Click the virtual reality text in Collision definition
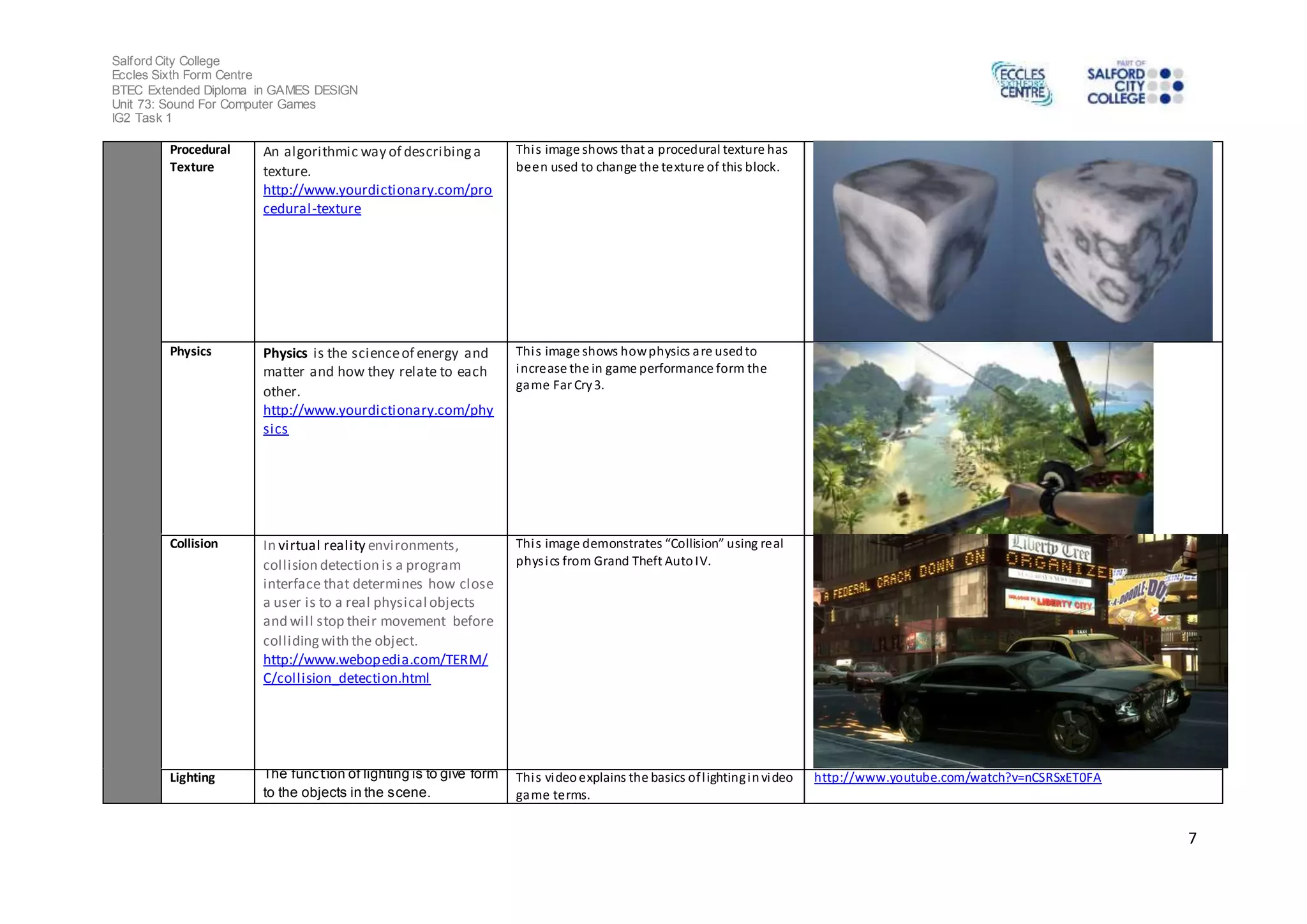Image resolution: width=1307 pixels, height=924 pixels. [322, 546]
